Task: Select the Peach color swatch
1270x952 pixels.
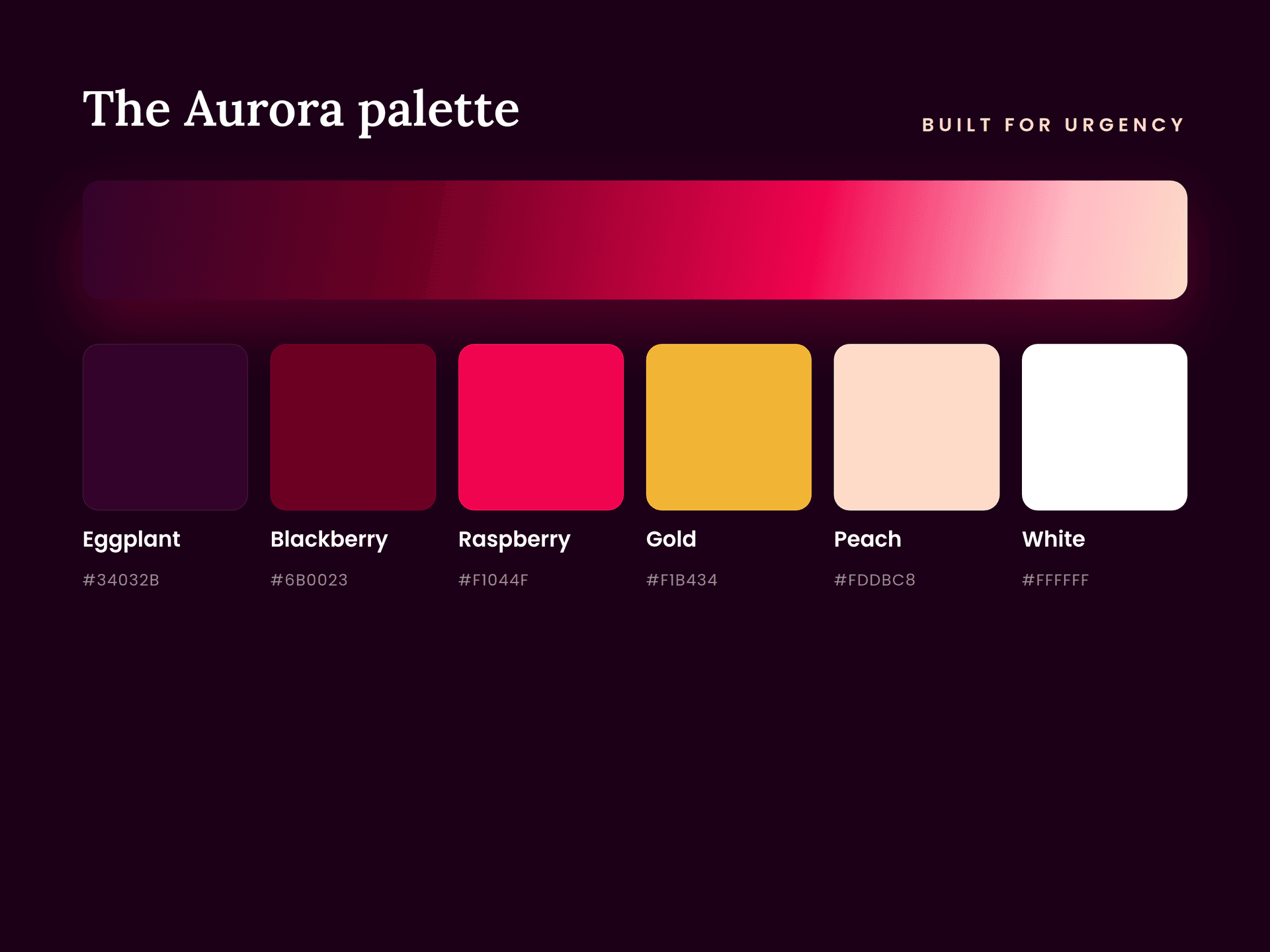Action: [917, 426]
